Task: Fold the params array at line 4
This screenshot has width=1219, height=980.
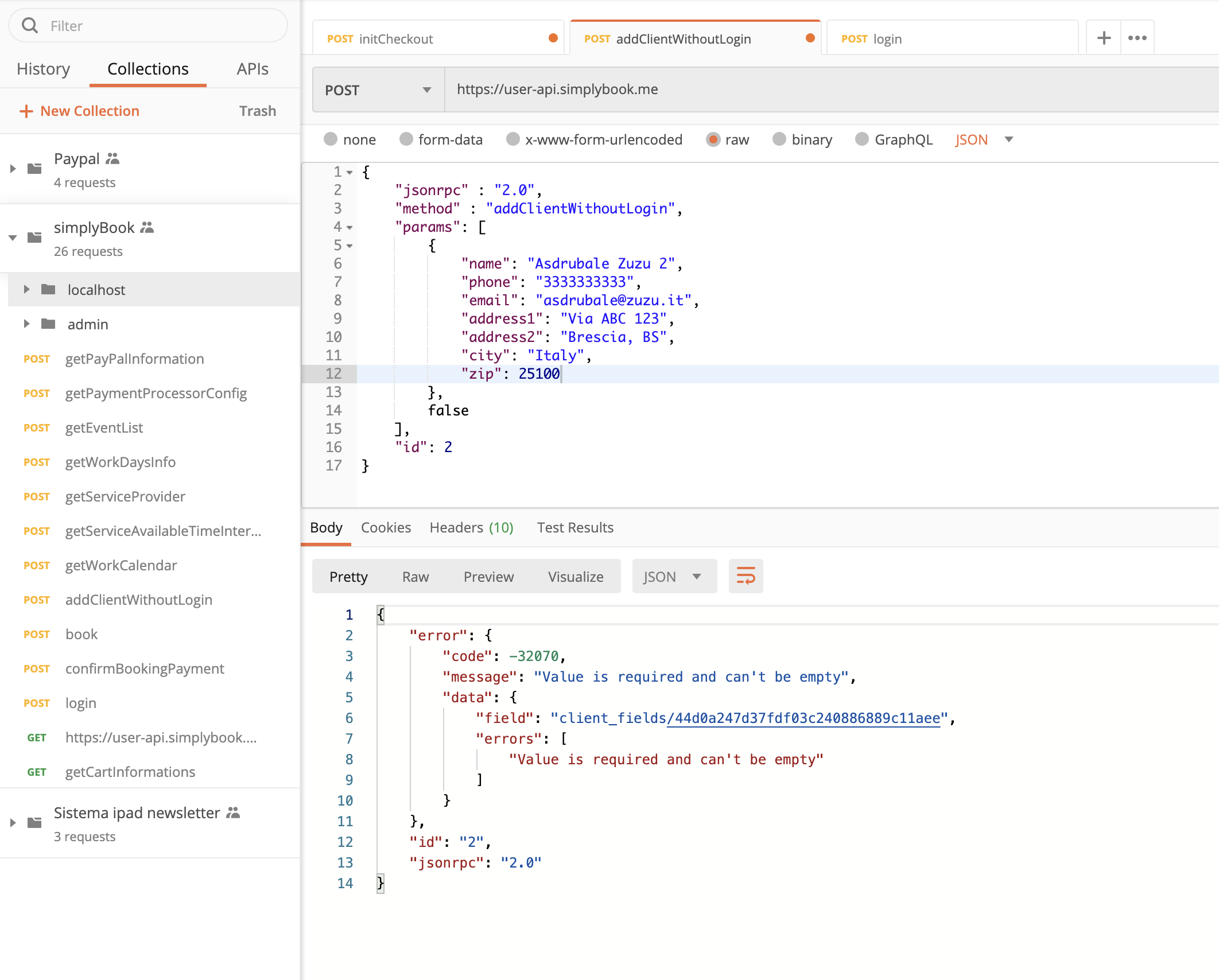Action: click(x=350, y=228)
